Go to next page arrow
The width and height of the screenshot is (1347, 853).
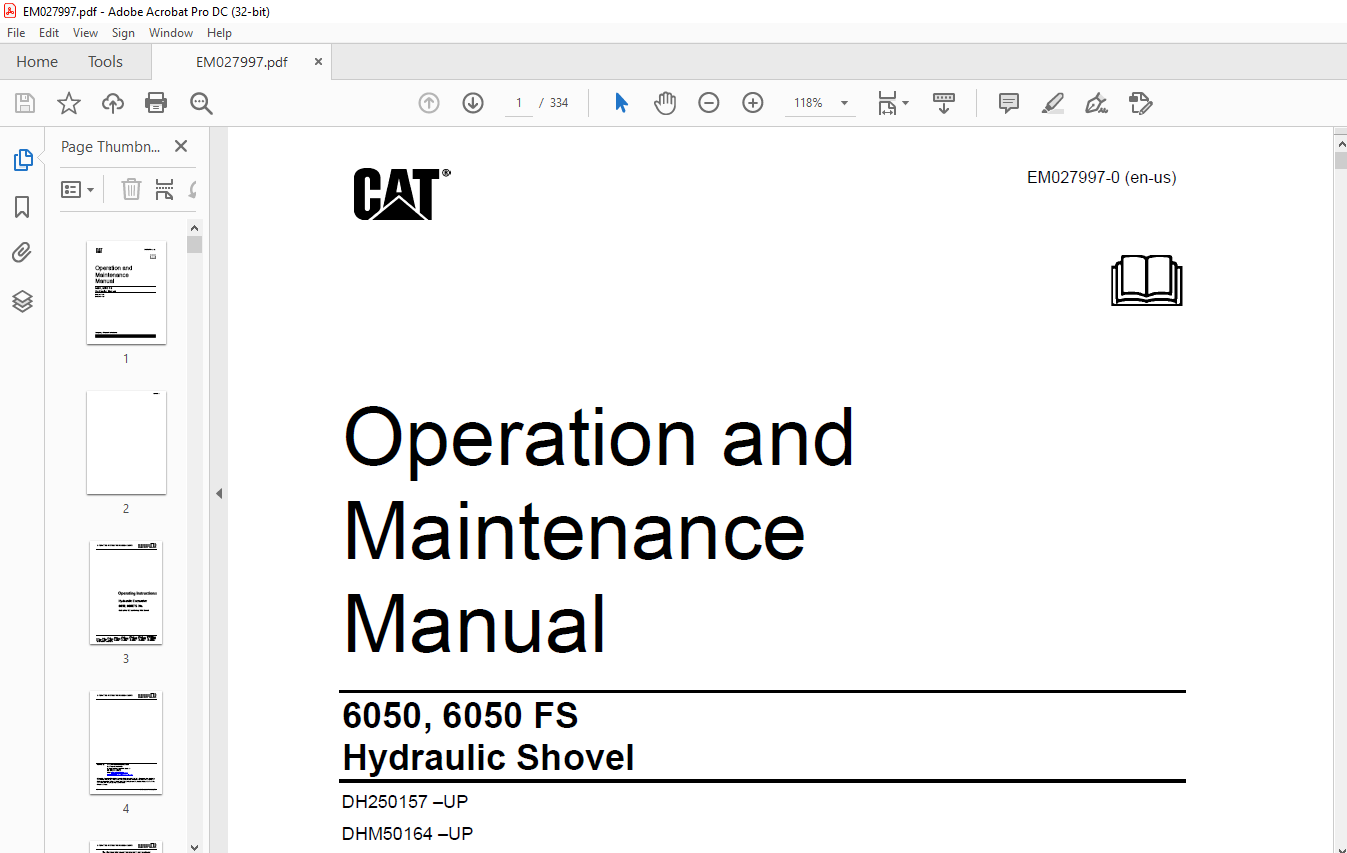[x=473, y=103]
